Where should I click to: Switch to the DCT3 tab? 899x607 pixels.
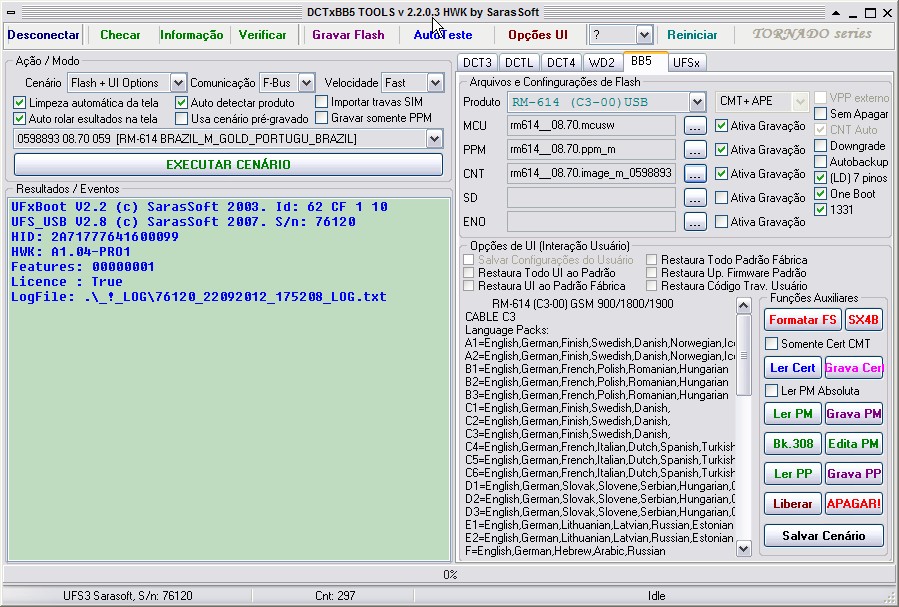coord(477,62)
